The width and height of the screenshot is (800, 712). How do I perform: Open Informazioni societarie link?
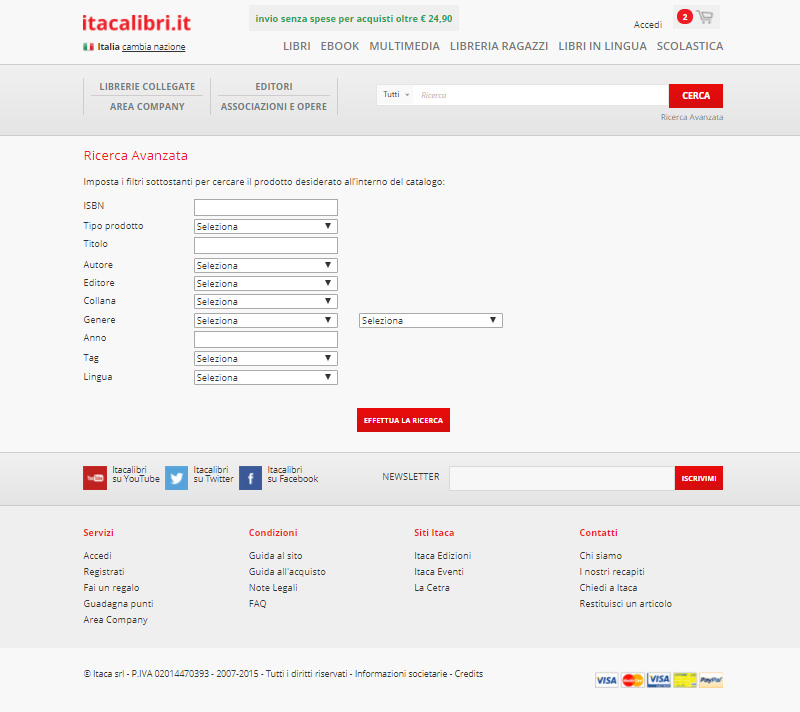point(401,673)
